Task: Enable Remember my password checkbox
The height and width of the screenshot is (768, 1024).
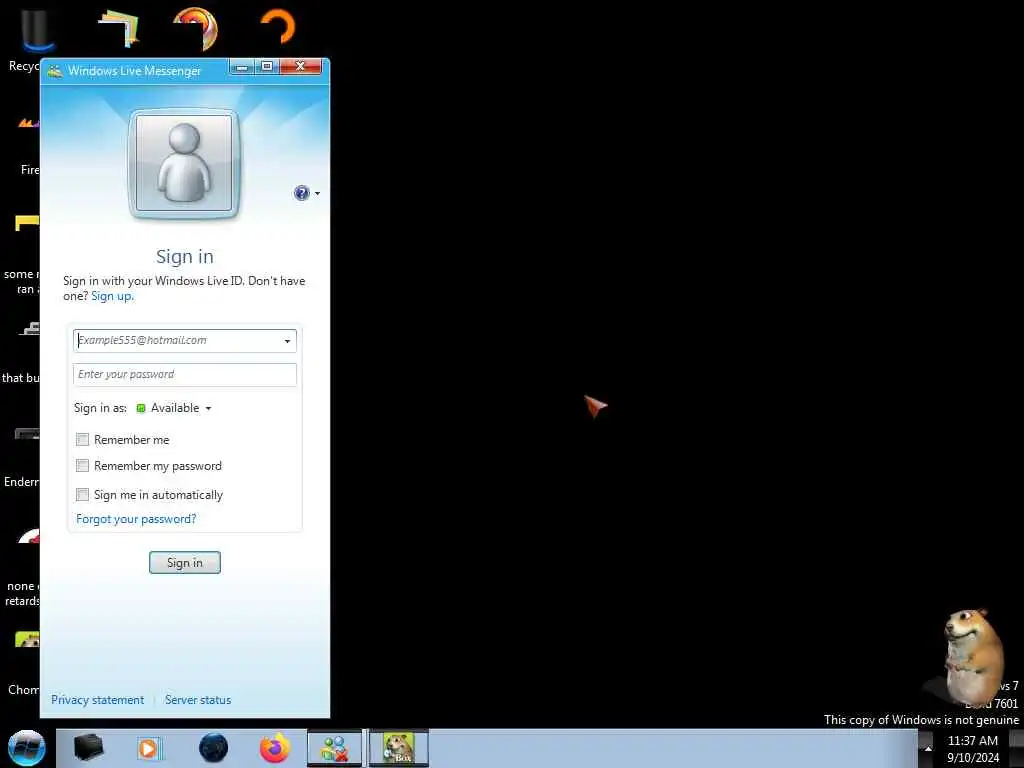Action: pos(82,466)
